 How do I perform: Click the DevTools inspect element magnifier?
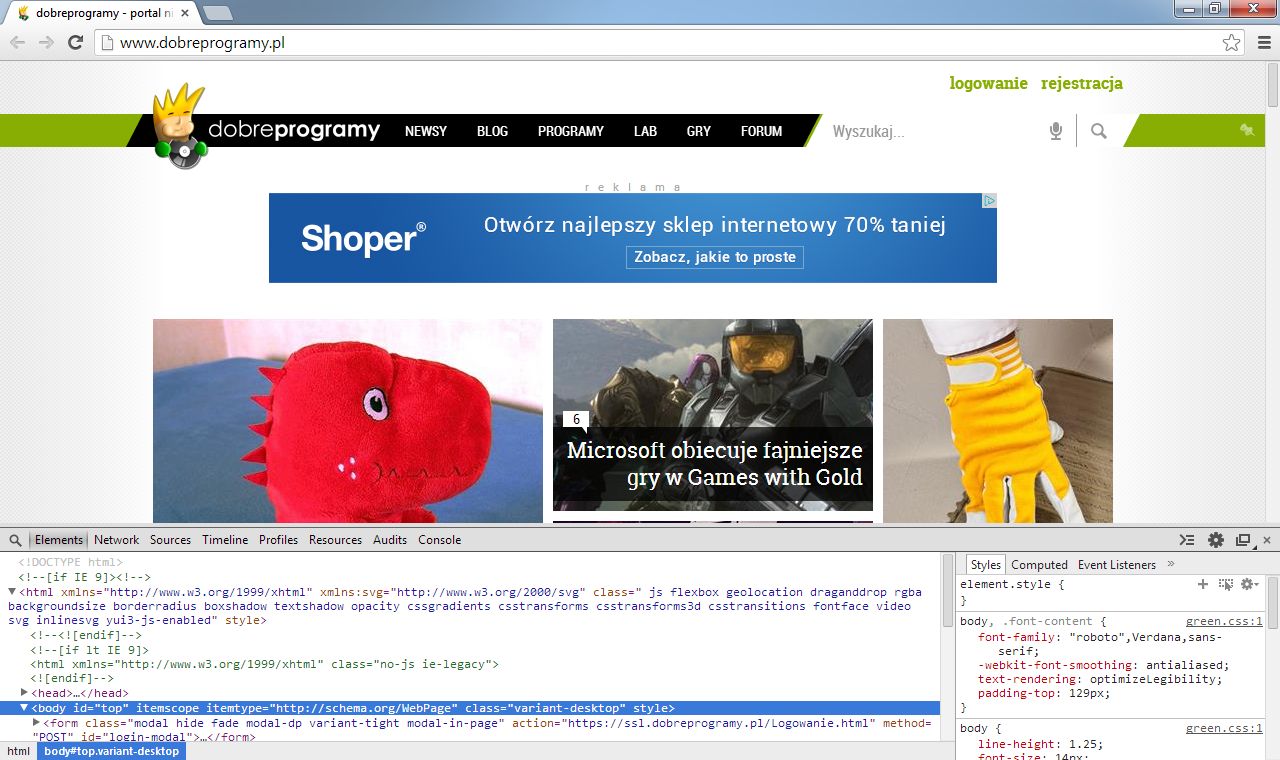click(x=15, y=540)
